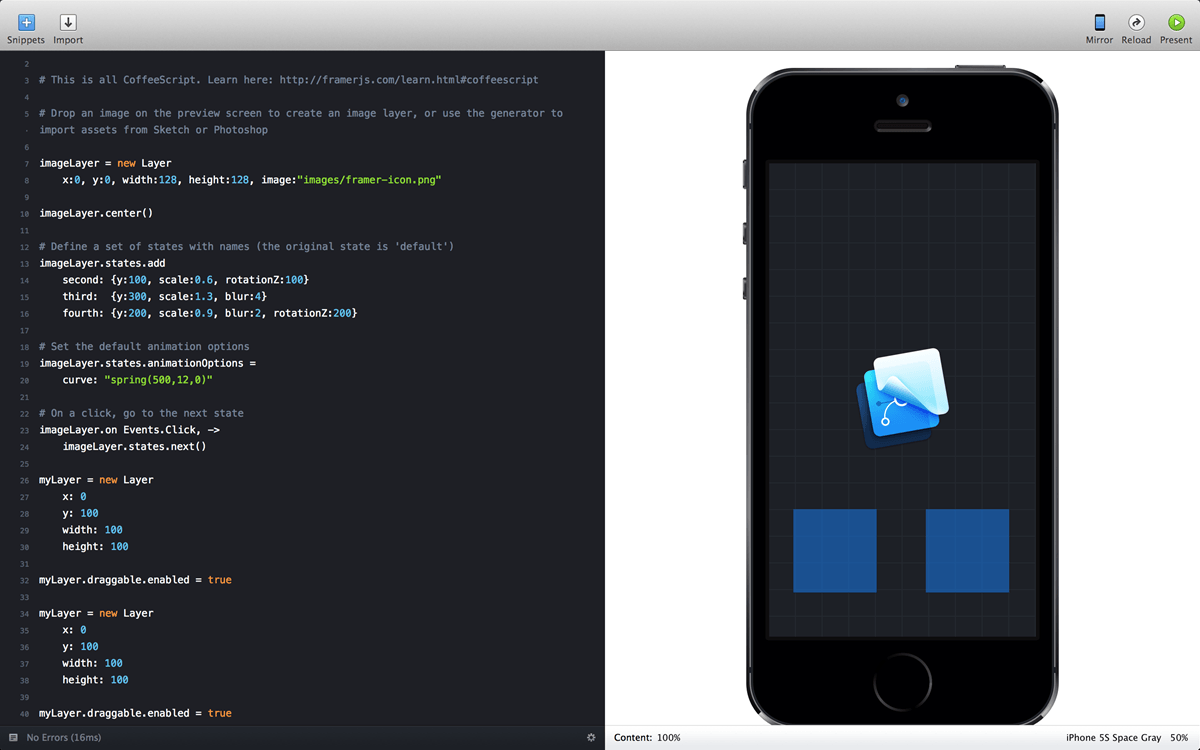Click the Framer icon layer in preview
This screenshot has width=1200, height=750.
(903, 397)
